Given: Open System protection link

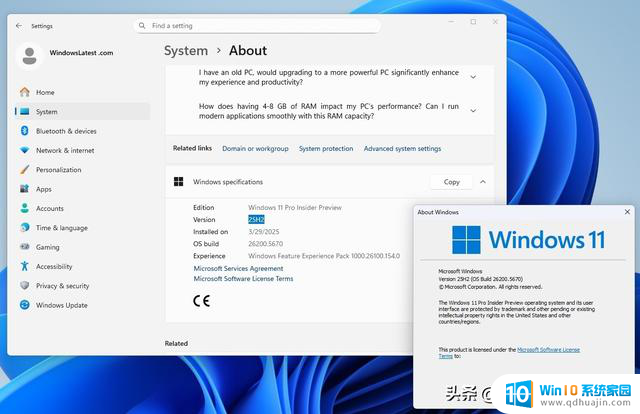Looking at the screenshot, I should pyautogui.click(x=326, y=149).
